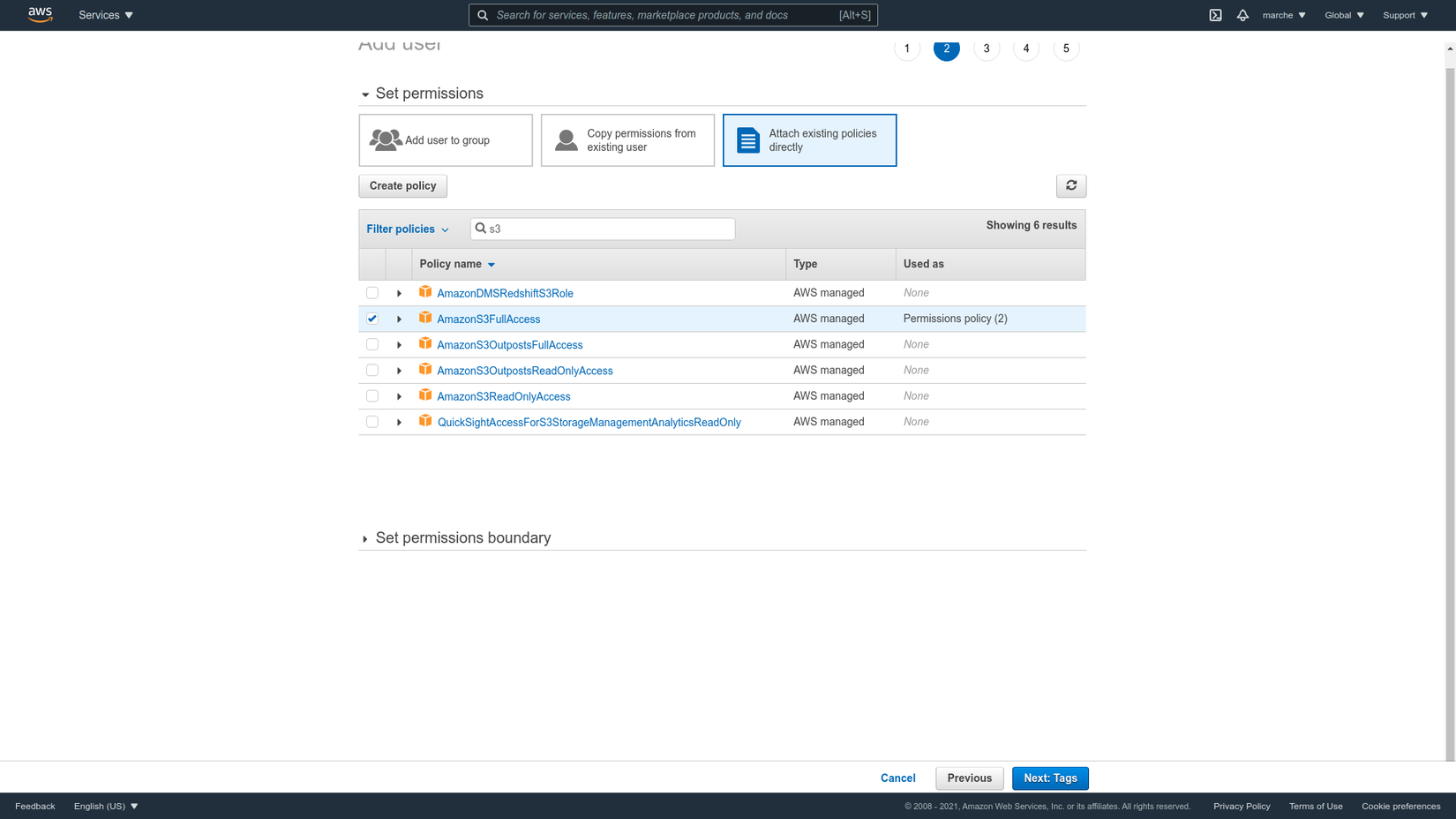Click the policy box icon for AmazonS3ReadOnlyAccess

[x=425, y=394]
